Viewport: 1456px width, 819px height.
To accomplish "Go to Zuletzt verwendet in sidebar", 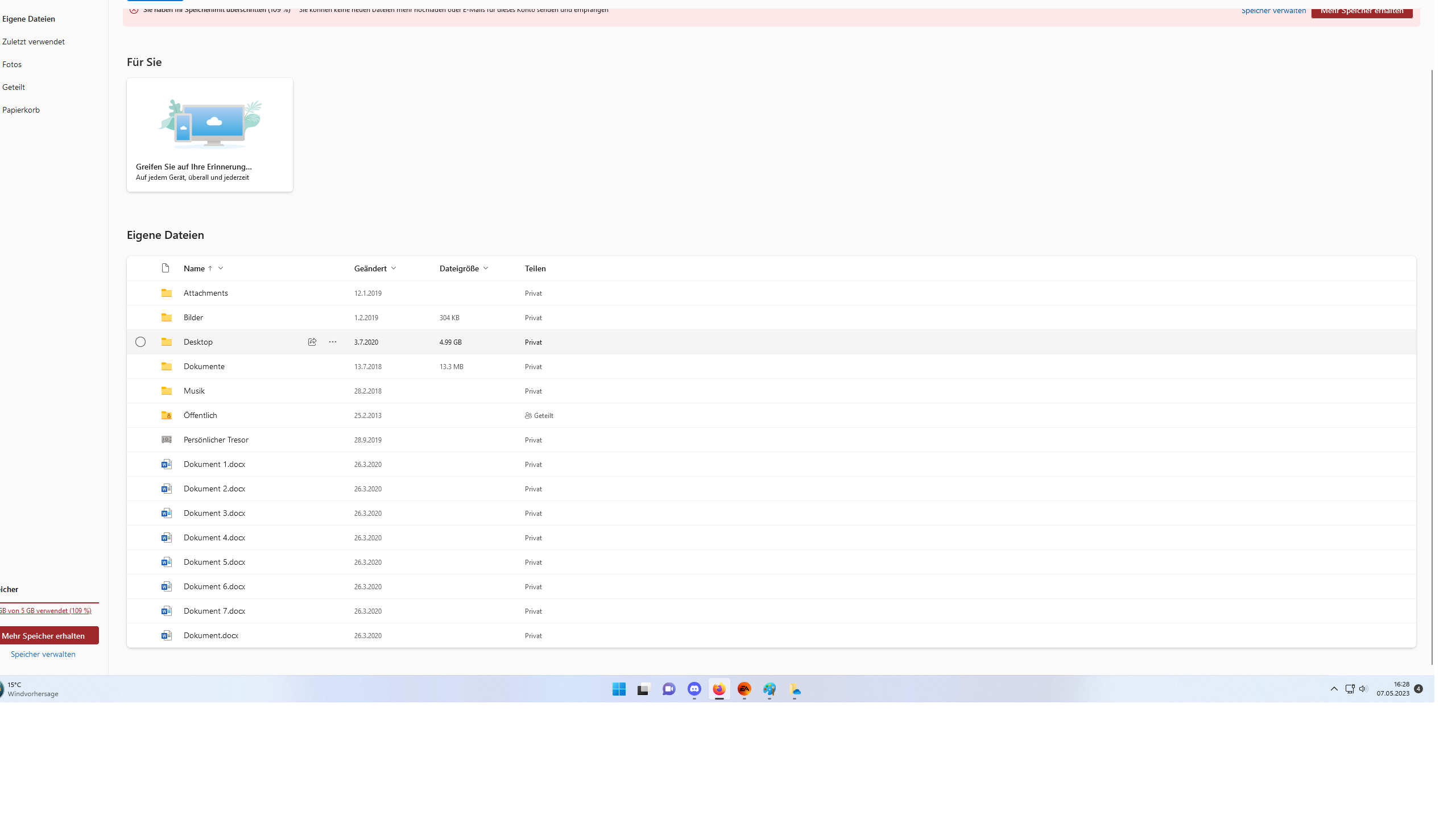I will [33, 42].
